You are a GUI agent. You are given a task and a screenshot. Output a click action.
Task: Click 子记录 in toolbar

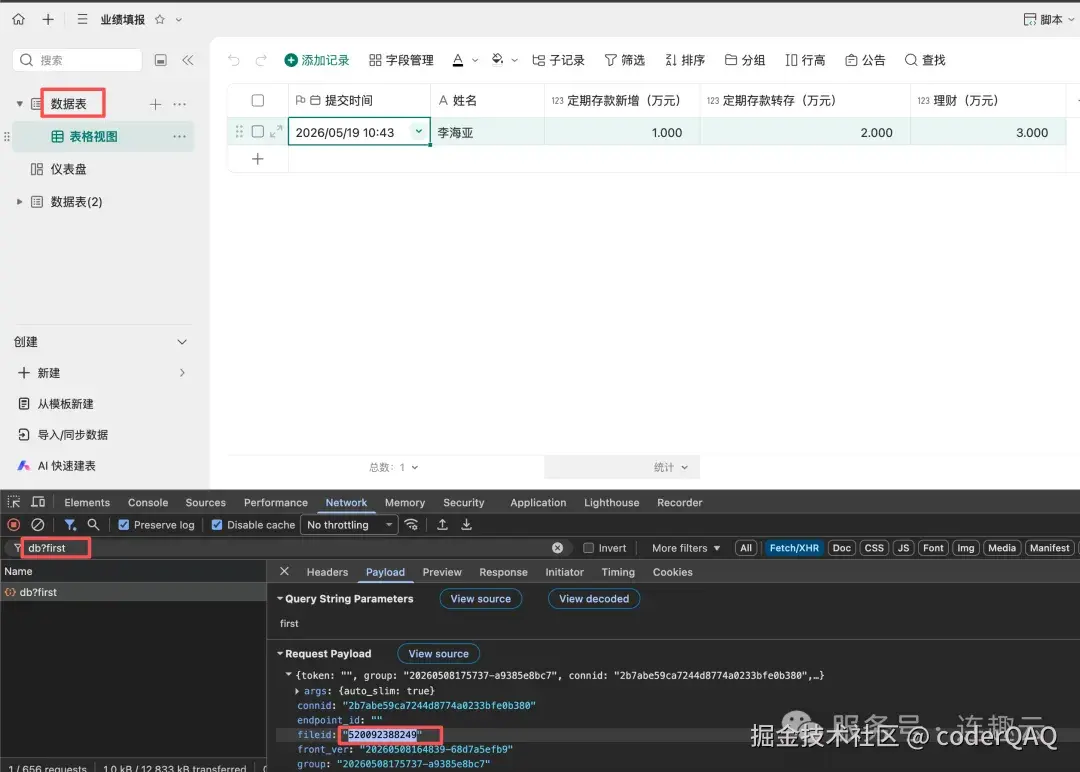coord(559,60)
